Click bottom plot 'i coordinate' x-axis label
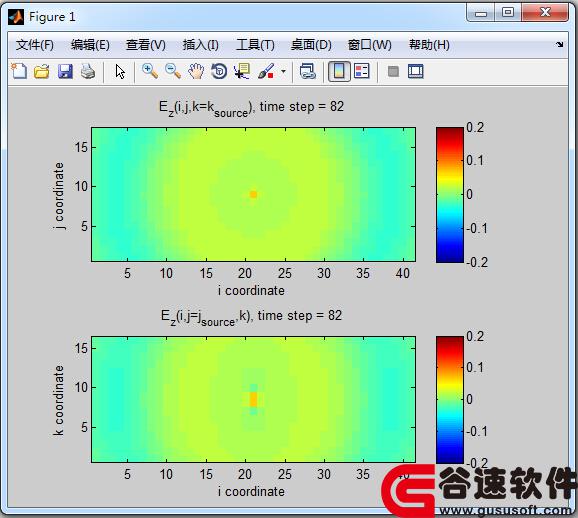This screenshot has height=518, width=578. pos(251,491)
